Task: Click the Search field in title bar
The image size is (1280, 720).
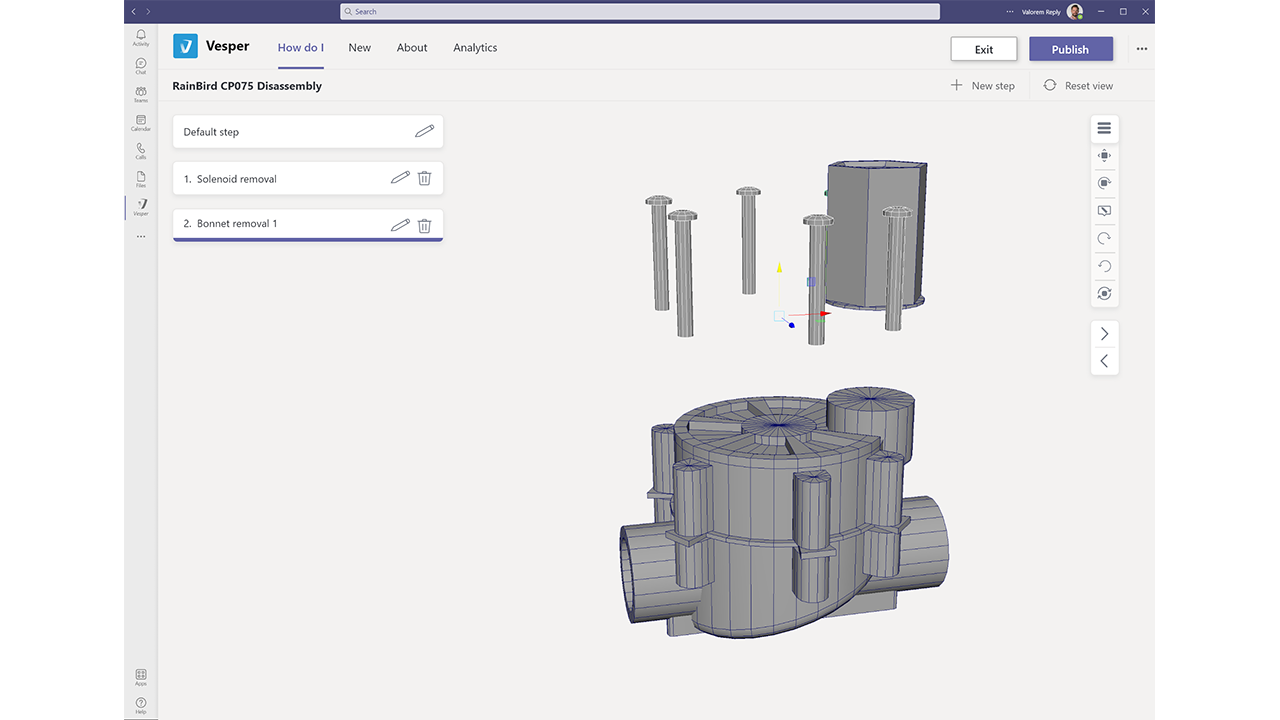Action: pyautogui.click(x=640, y=11)
